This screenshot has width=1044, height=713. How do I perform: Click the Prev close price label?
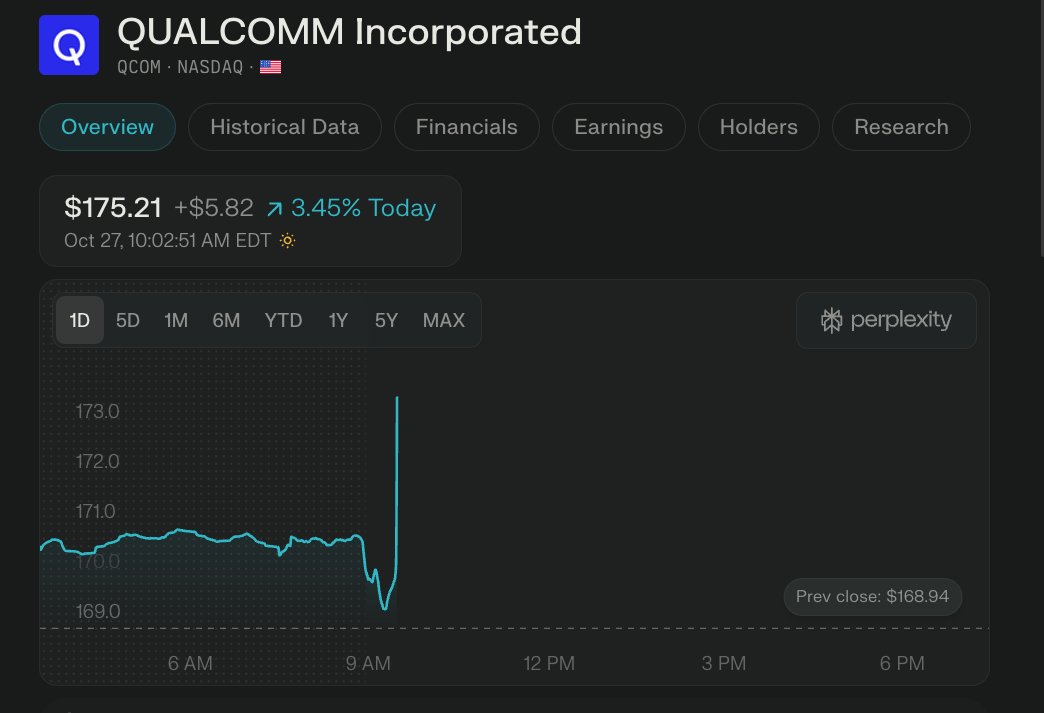point(872,597)
